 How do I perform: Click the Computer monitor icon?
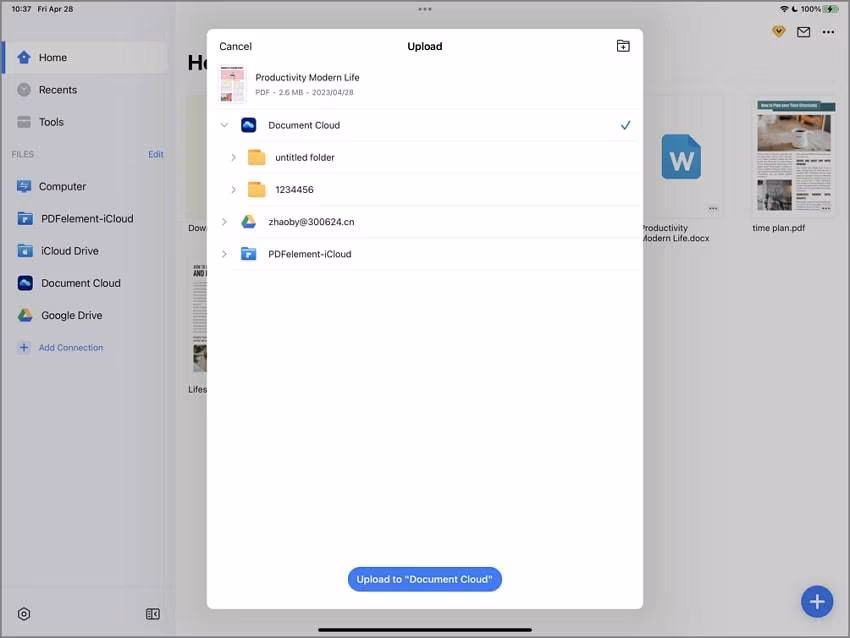(x=24, y=186)
